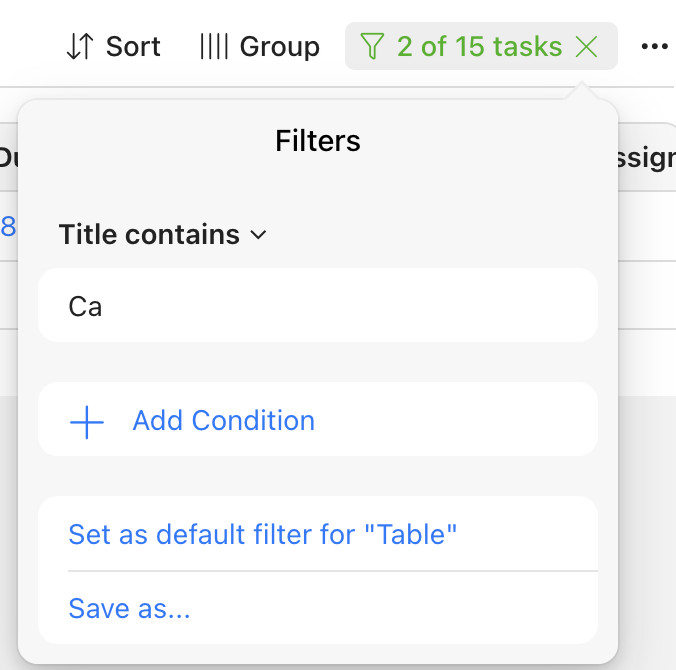Click the Title contains label text
The width and height of the screenshot is (676, 670).
coord(149,235)
